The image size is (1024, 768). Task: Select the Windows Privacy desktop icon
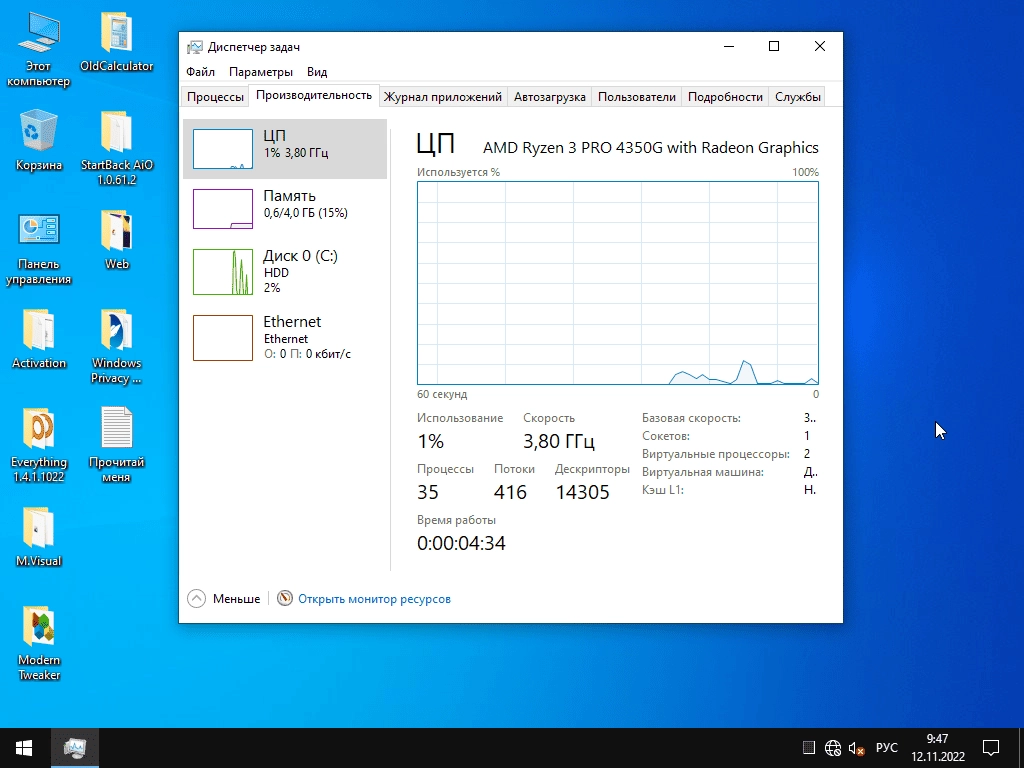point(117,347)
